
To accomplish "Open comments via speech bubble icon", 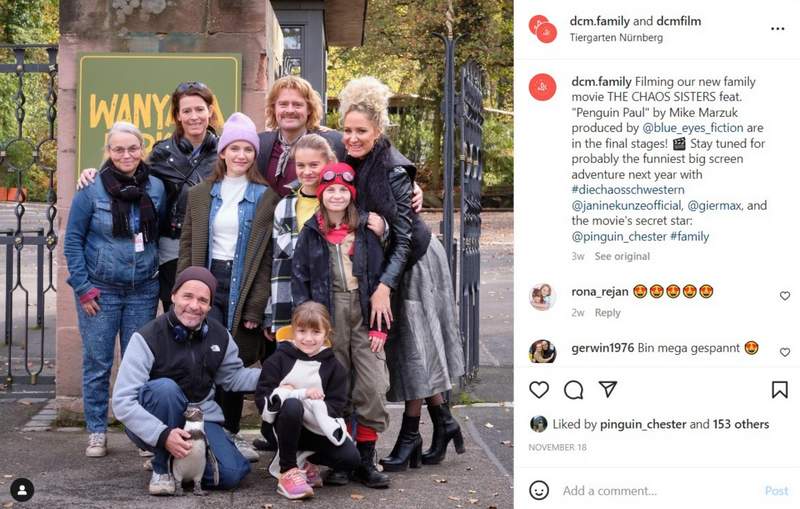I will [573, 390].
